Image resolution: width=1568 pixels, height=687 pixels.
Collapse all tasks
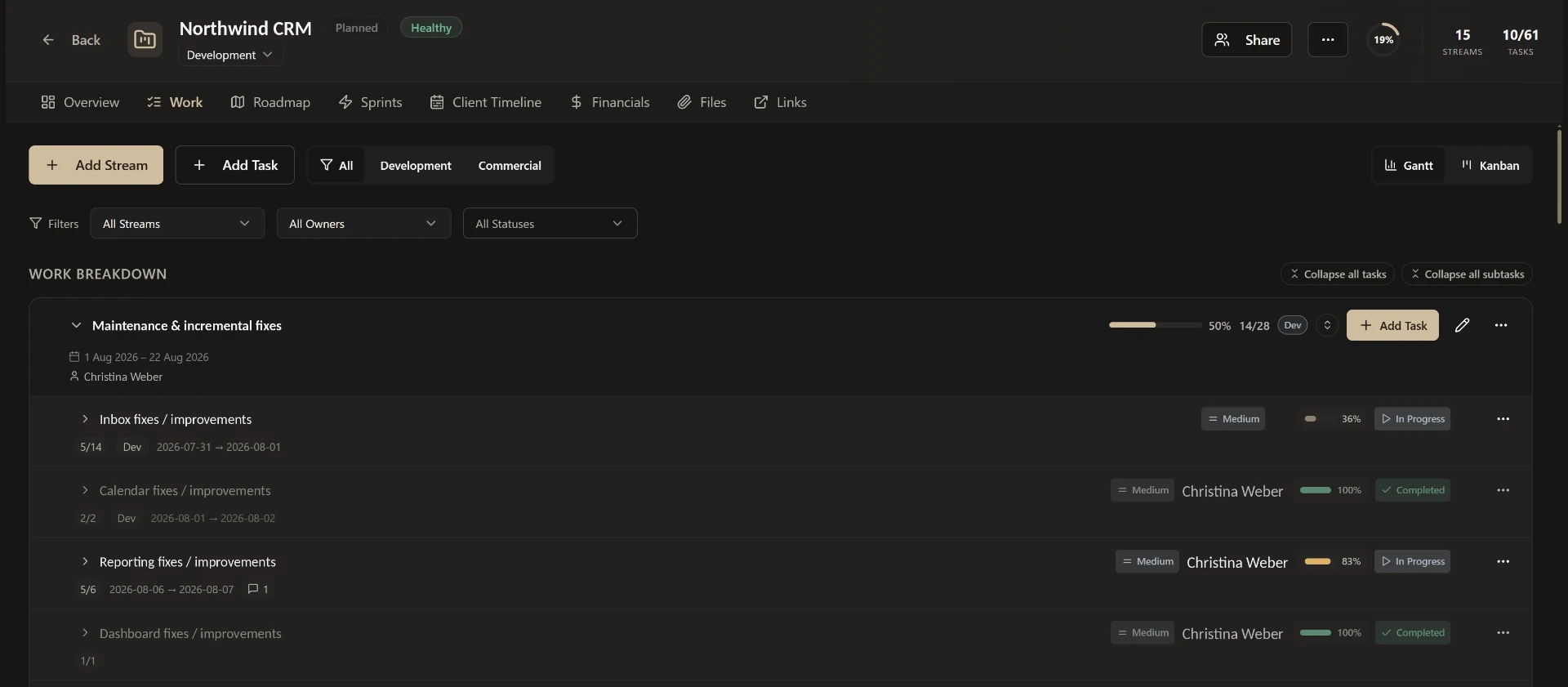pos(1337,274)
